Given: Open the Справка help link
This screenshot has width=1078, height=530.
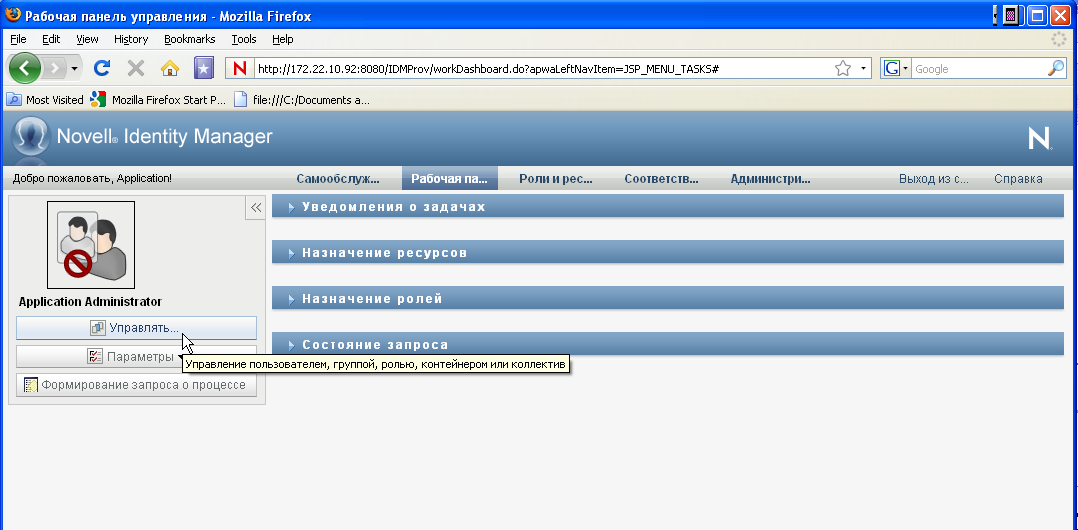Looking at the screenshot, I should (x=1018, y=179).
